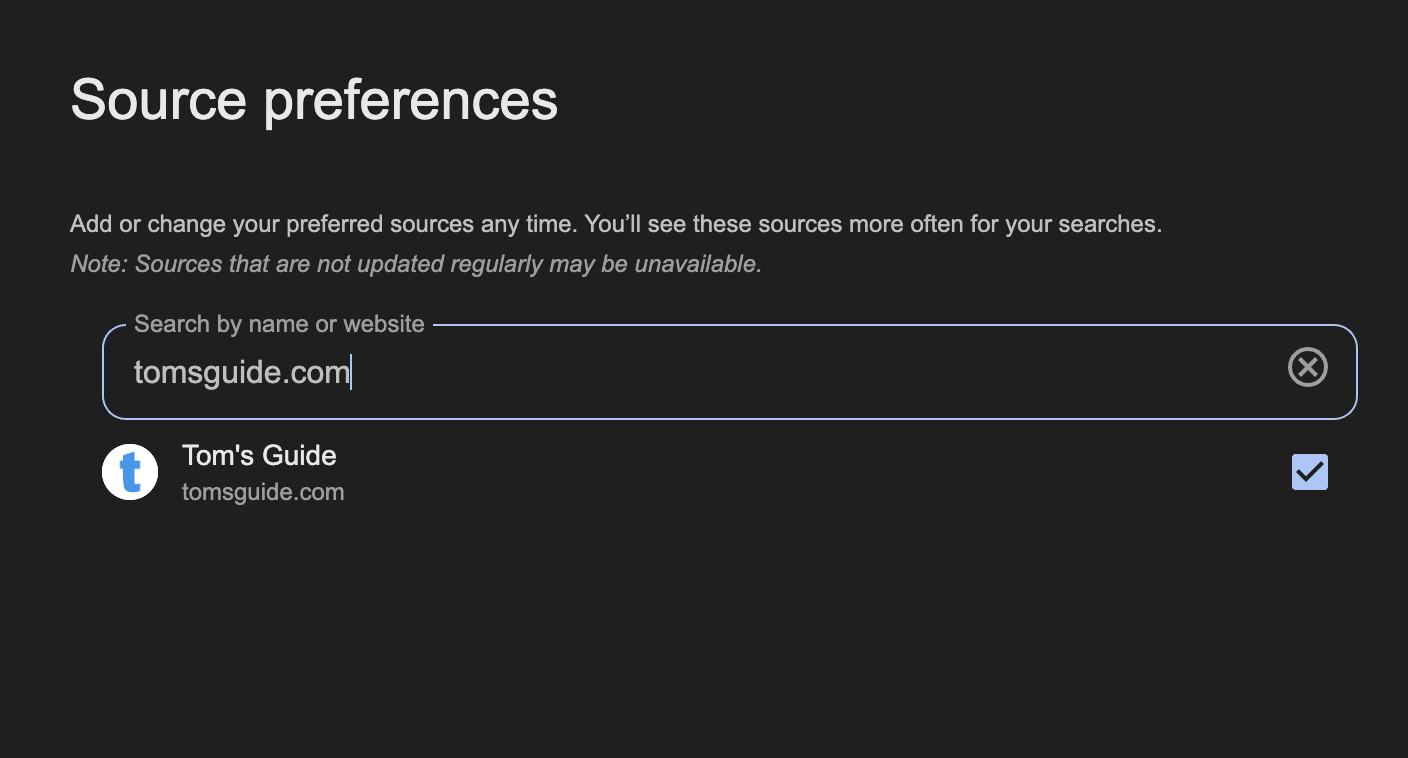Deselect Tom's Guide as a preferred source
This screenshot has height=758, width=1408.
coord(1309,472)
